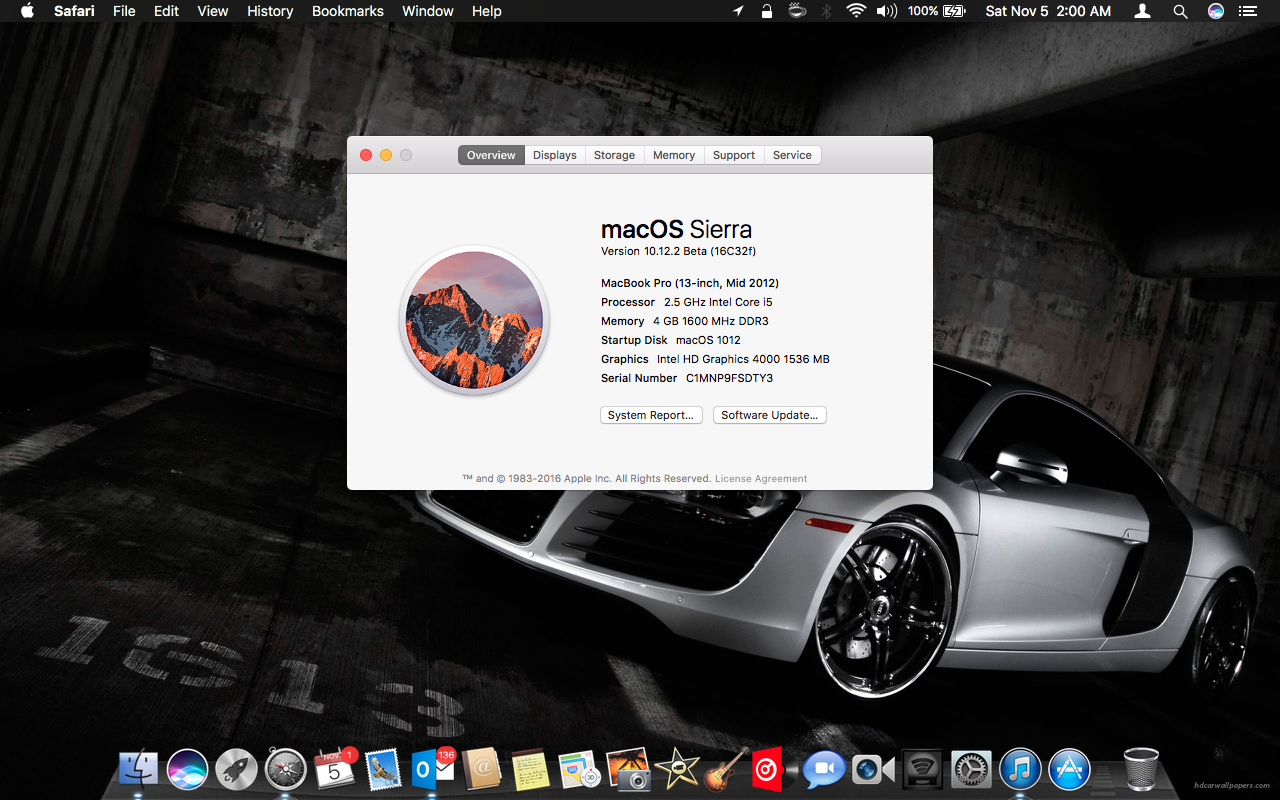Select the Overview tab
The height and width of the screenshot is (800, 1280).
tap(491, 155)
